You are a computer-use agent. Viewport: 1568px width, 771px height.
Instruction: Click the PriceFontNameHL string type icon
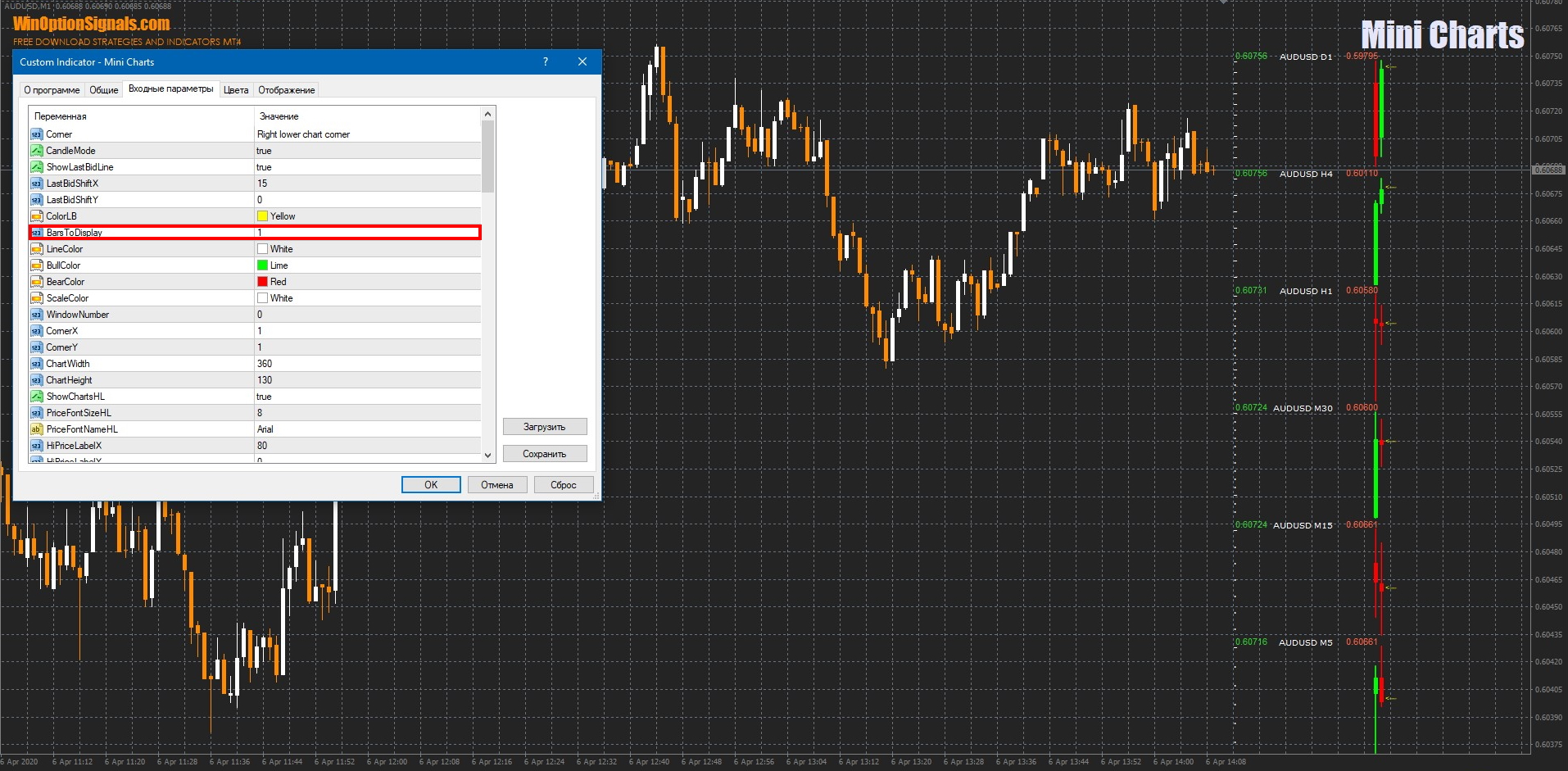(x=36, y=429)
